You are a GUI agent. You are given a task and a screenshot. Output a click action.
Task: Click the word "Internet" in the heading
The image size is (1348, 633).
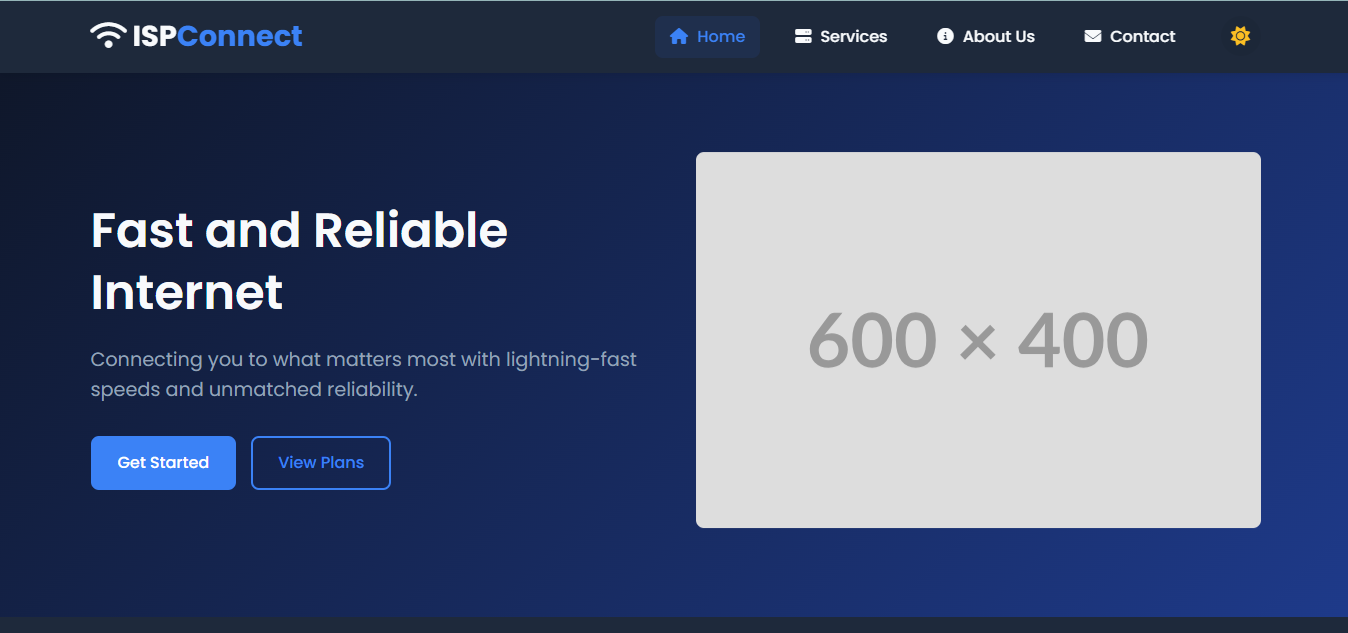click(x=187, y=293)
